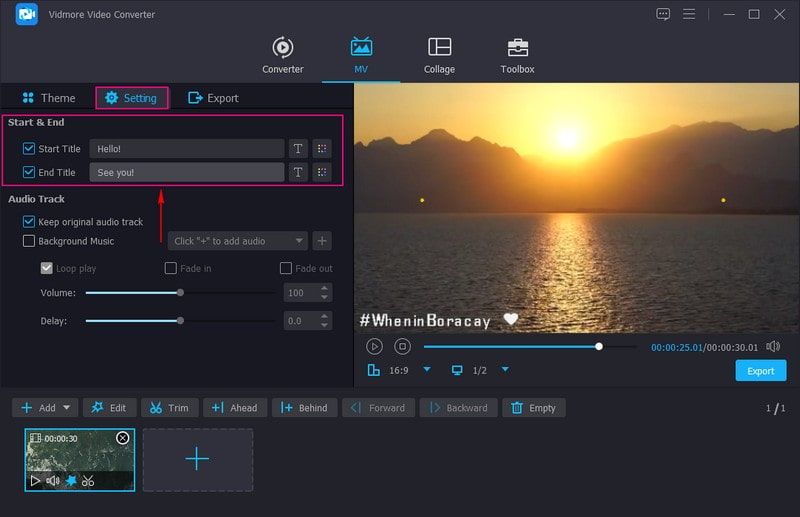Expand the 1/2 screen display dropdown
Screen dimensions: 800x517
point(505,370)
